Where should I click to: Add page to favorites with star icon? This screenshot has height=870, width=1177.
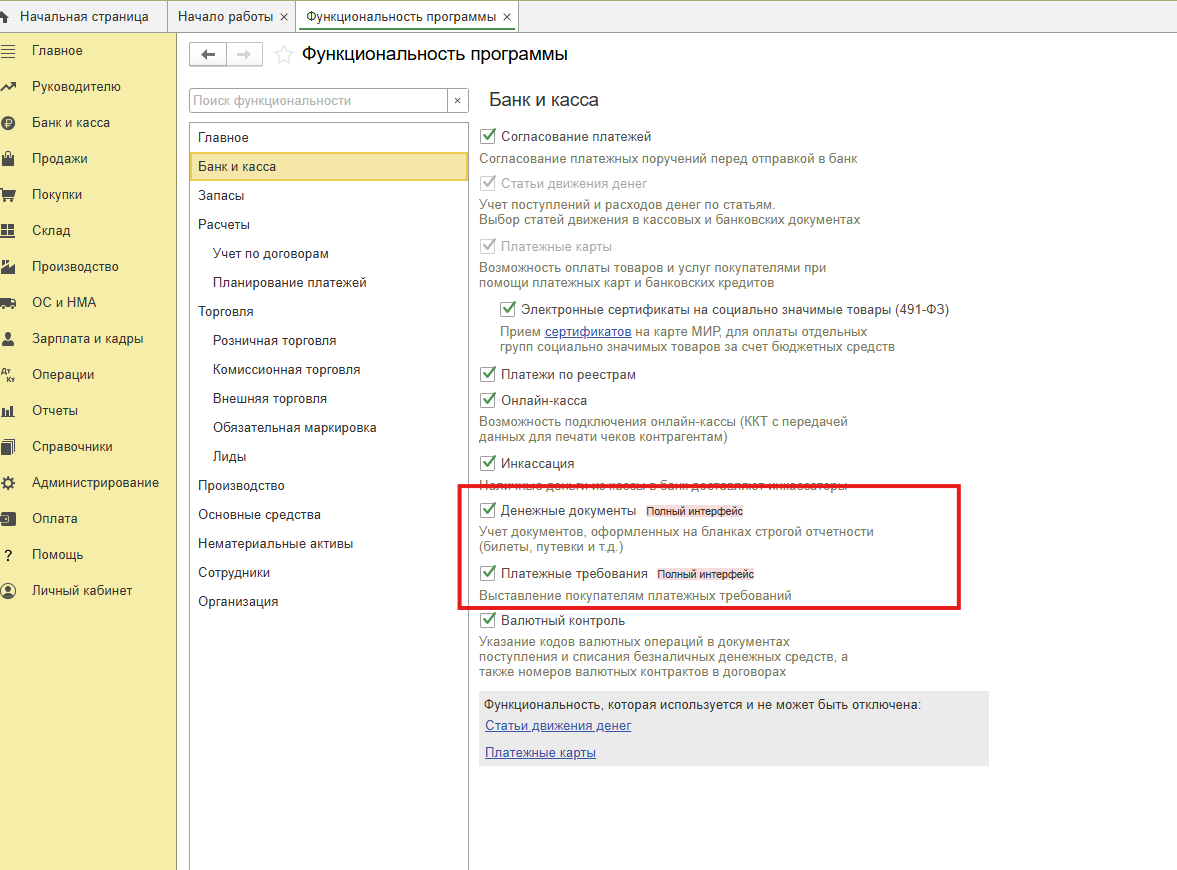[283, 55]
